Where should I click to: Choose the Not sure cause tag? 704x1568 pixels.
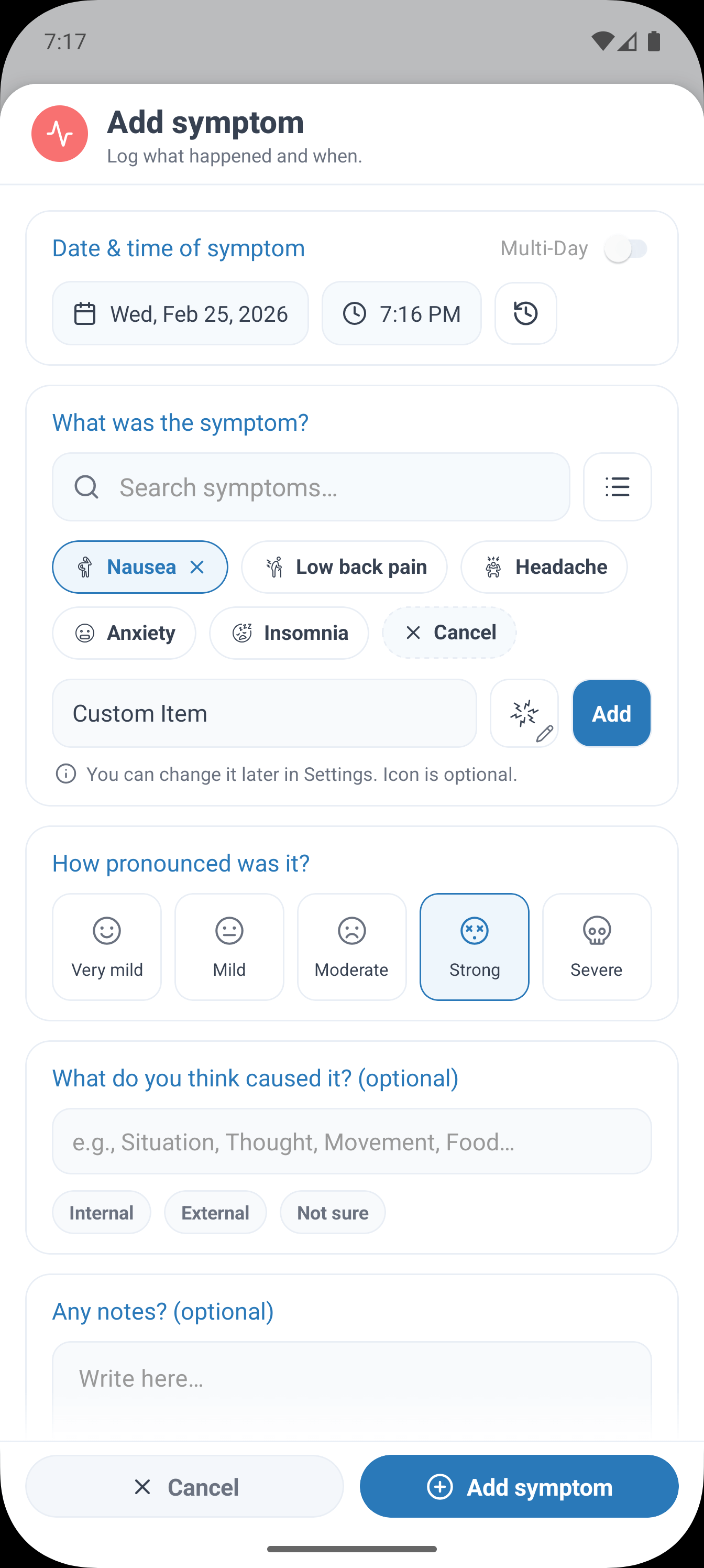pyautogui.click(x=332, y=1212)
